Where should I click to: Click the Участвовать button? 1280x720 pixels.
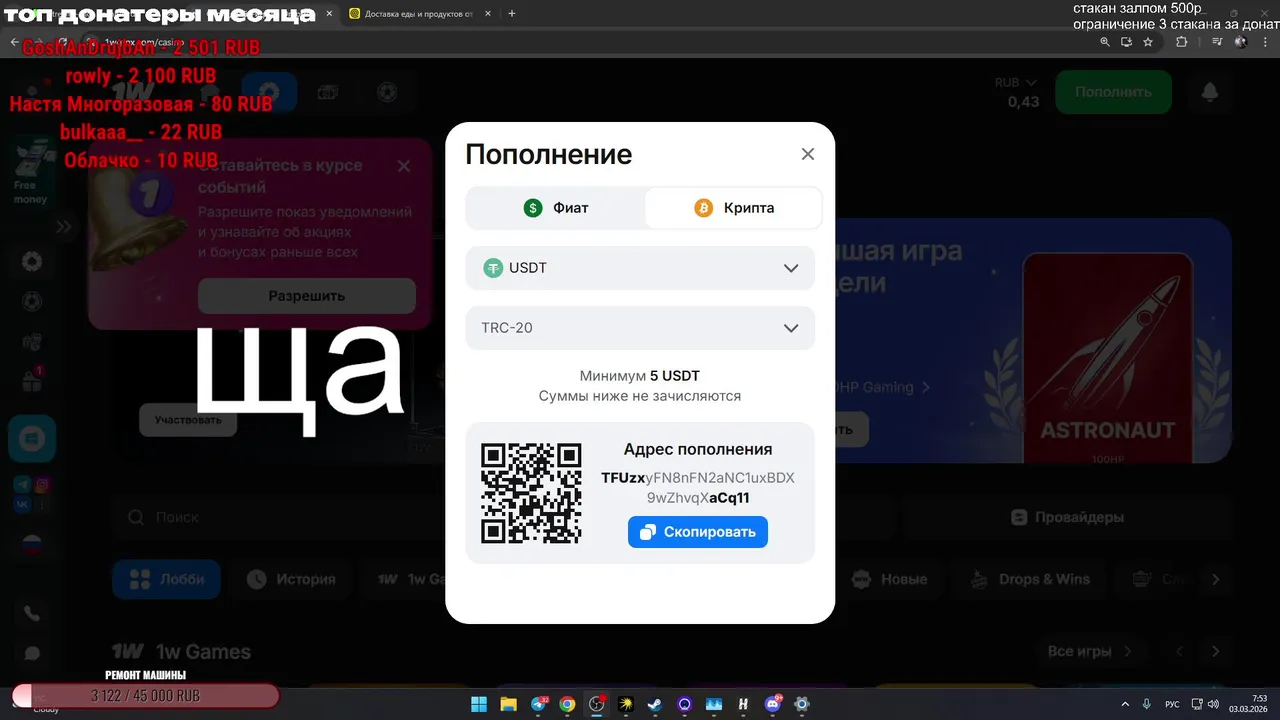188,420
